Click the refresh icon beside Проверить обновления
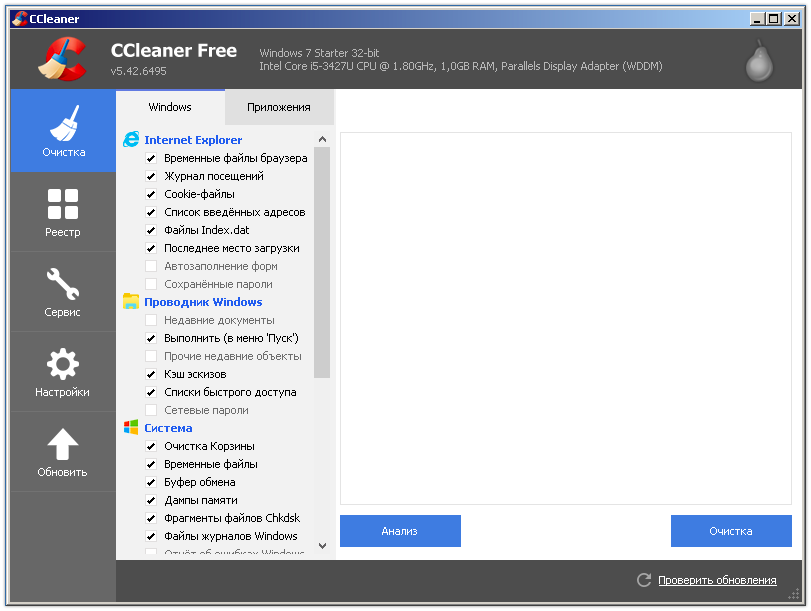This screenshot has width=811, height=611. 644,580
